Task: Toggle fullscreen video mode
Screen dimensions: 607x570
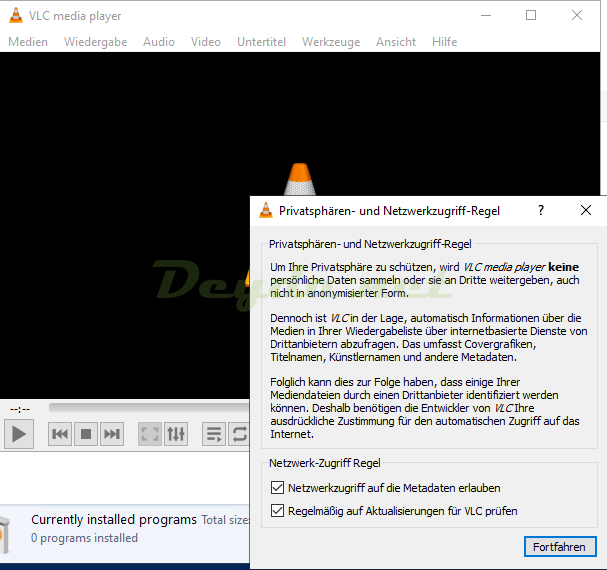Action: 150,434
